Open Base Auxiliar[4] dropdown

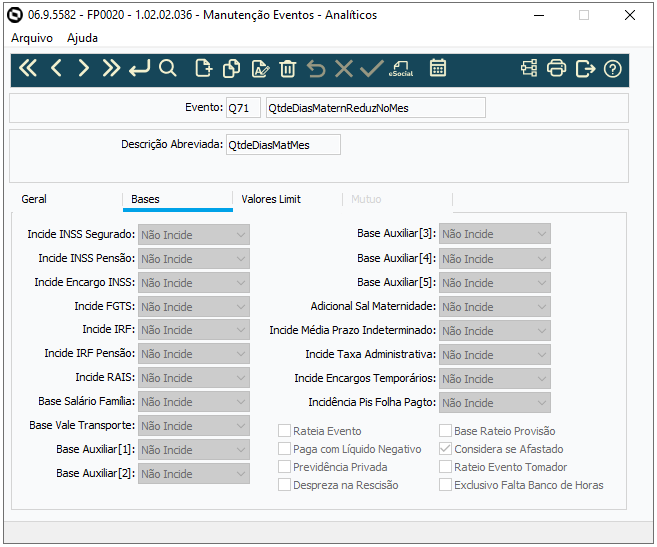(x=495, y=259)
